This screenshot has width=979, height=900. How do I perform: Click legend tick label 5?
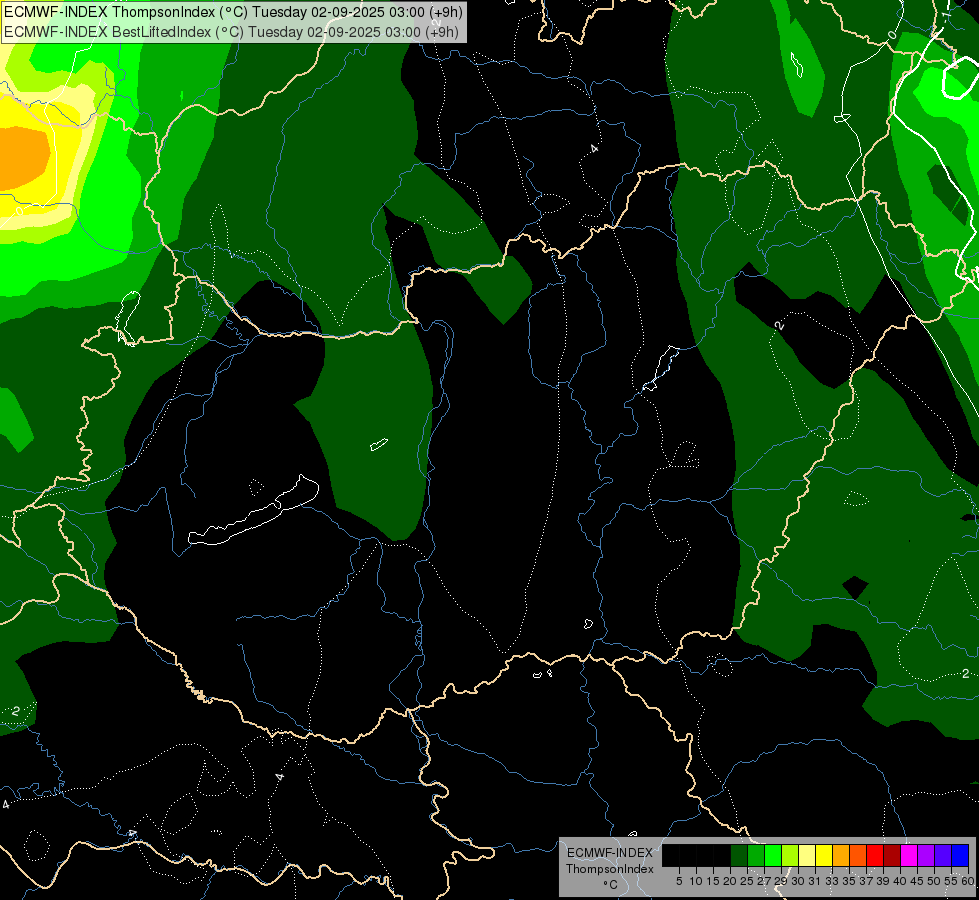[679, 881]
